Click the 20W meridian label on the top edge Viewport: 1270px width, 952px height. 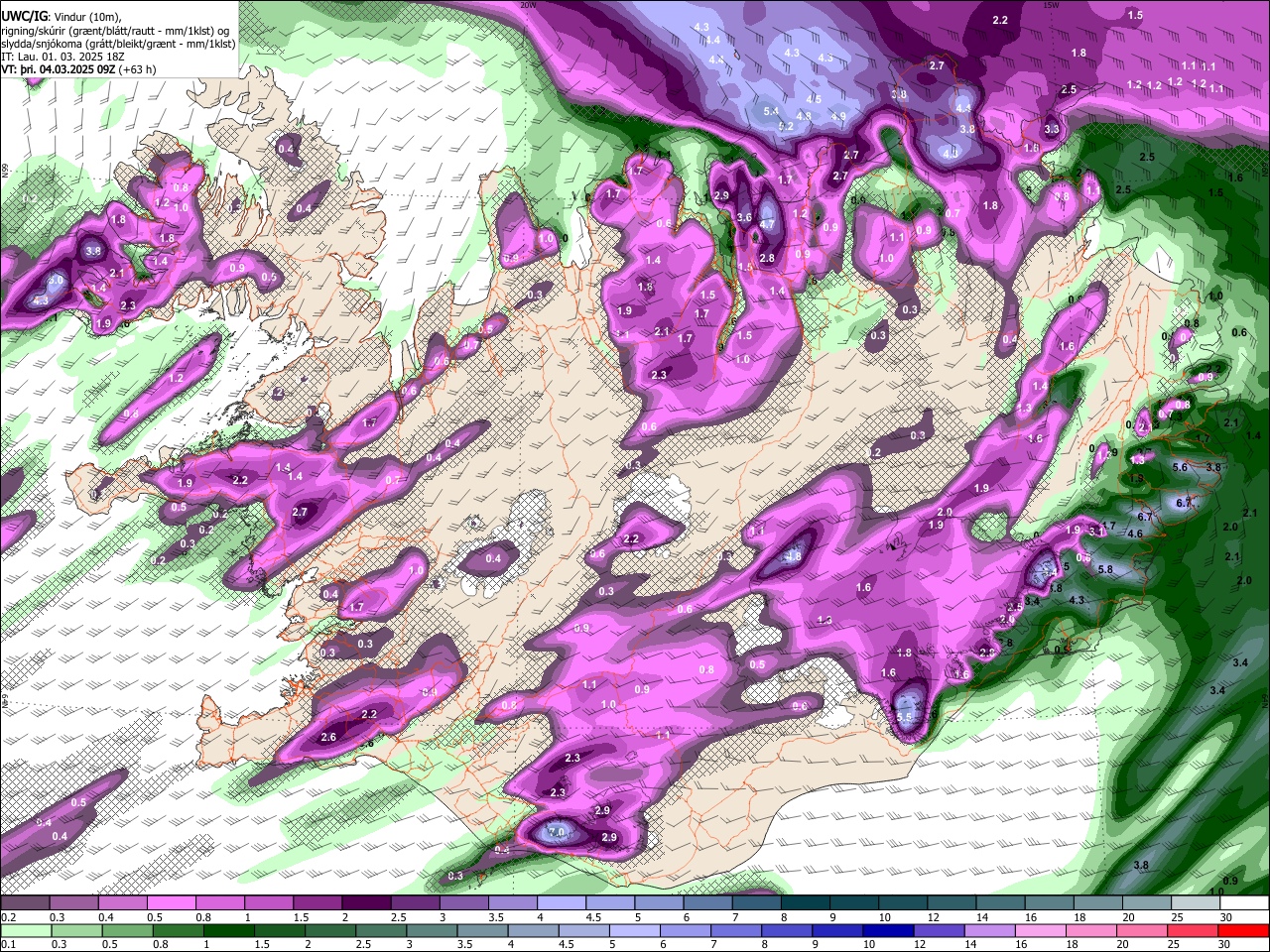pyautogui.click(x=528, y=5)
